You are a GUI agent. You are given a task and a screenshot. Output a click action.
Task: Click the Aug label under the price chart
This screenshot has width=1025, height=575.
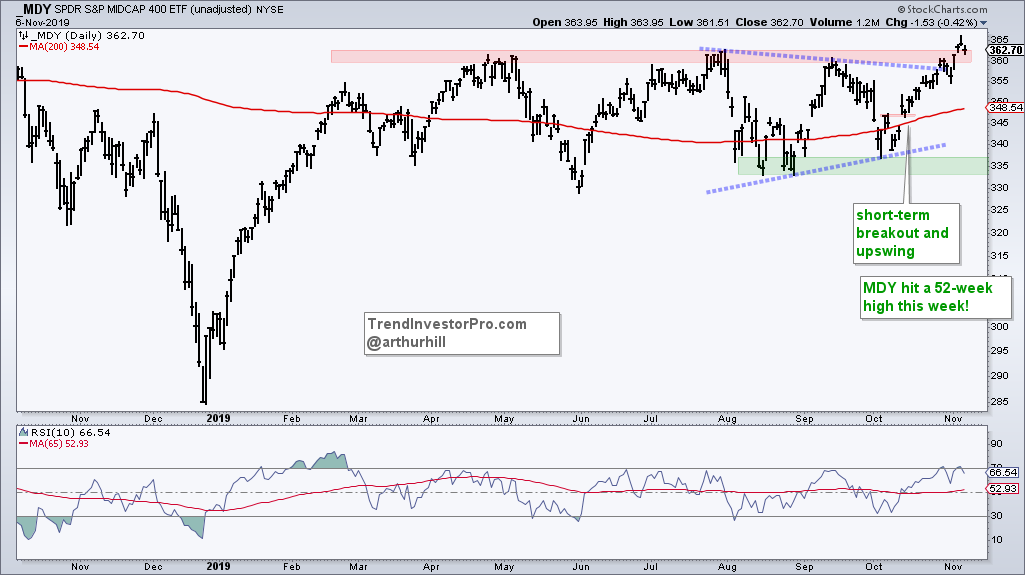point(727,418)
